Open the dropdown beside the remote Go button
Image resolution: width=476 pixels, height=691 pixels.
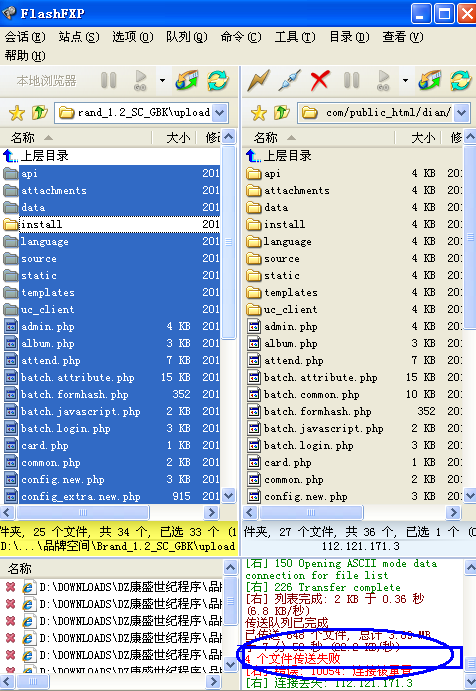pyautogui.click(x=405, y=81)
